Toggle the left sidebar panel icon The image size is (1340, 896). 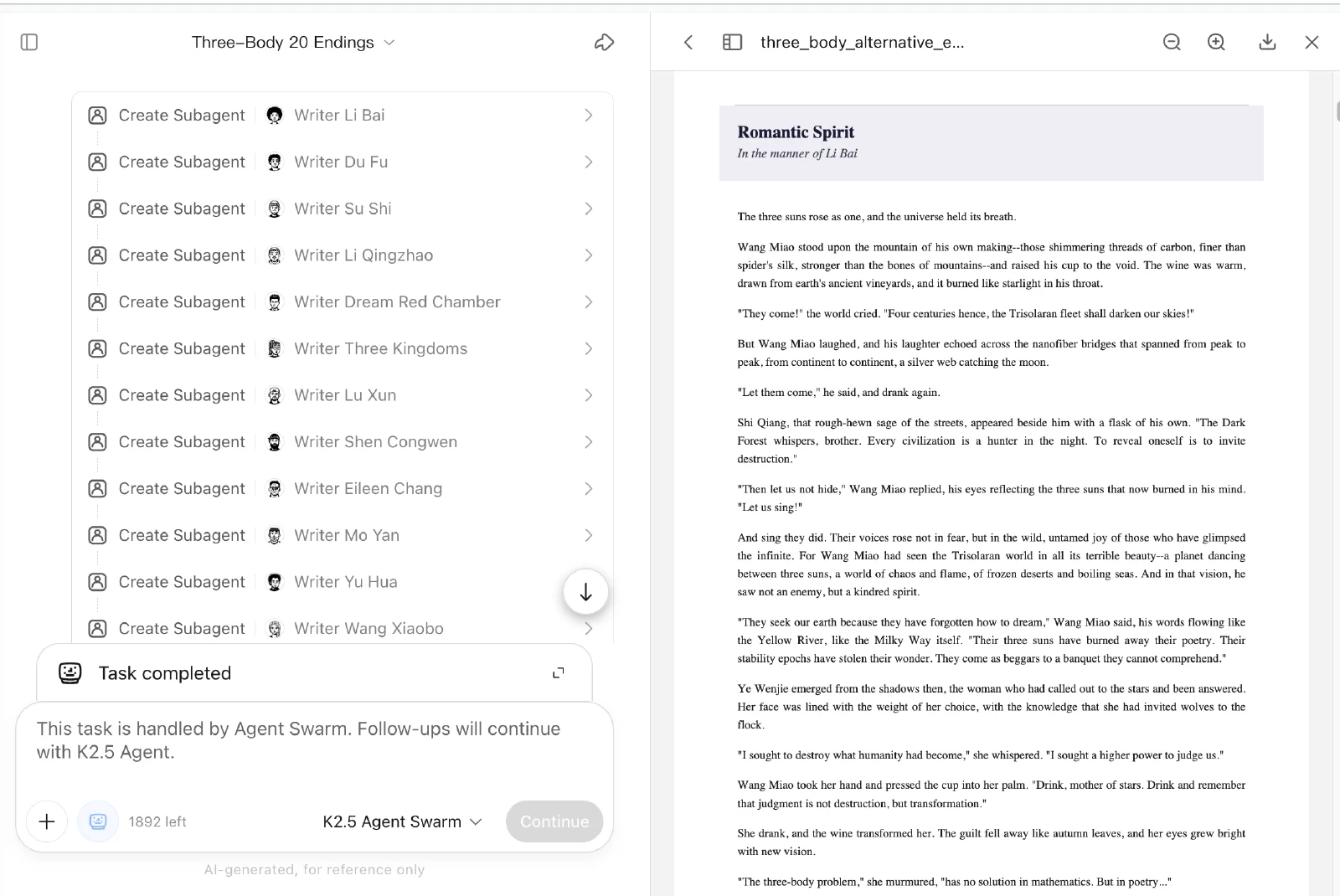click(x=29, y=42)
